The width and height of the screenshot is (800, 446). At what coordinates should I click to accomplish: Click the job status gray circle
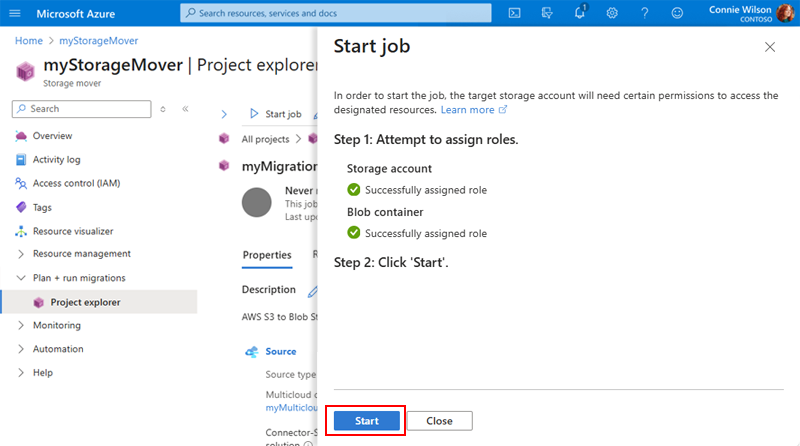[x=257, y=203]
